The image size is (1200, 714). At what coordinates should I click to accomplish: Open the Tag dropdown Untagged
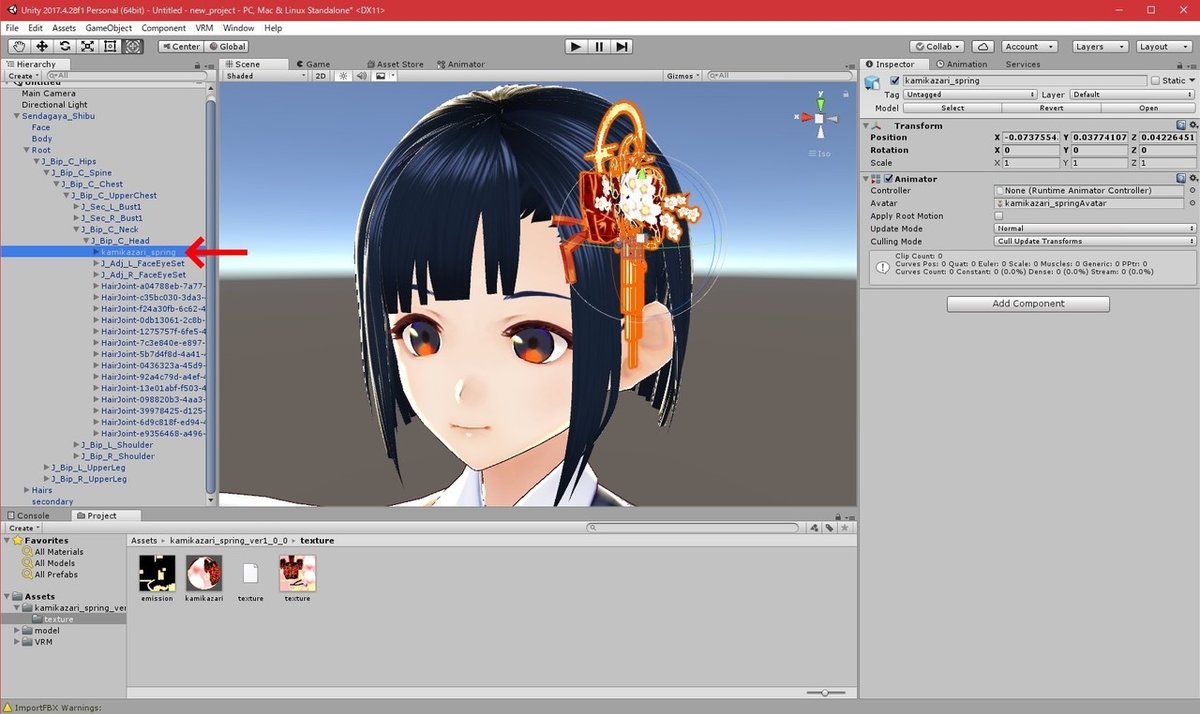970,95
